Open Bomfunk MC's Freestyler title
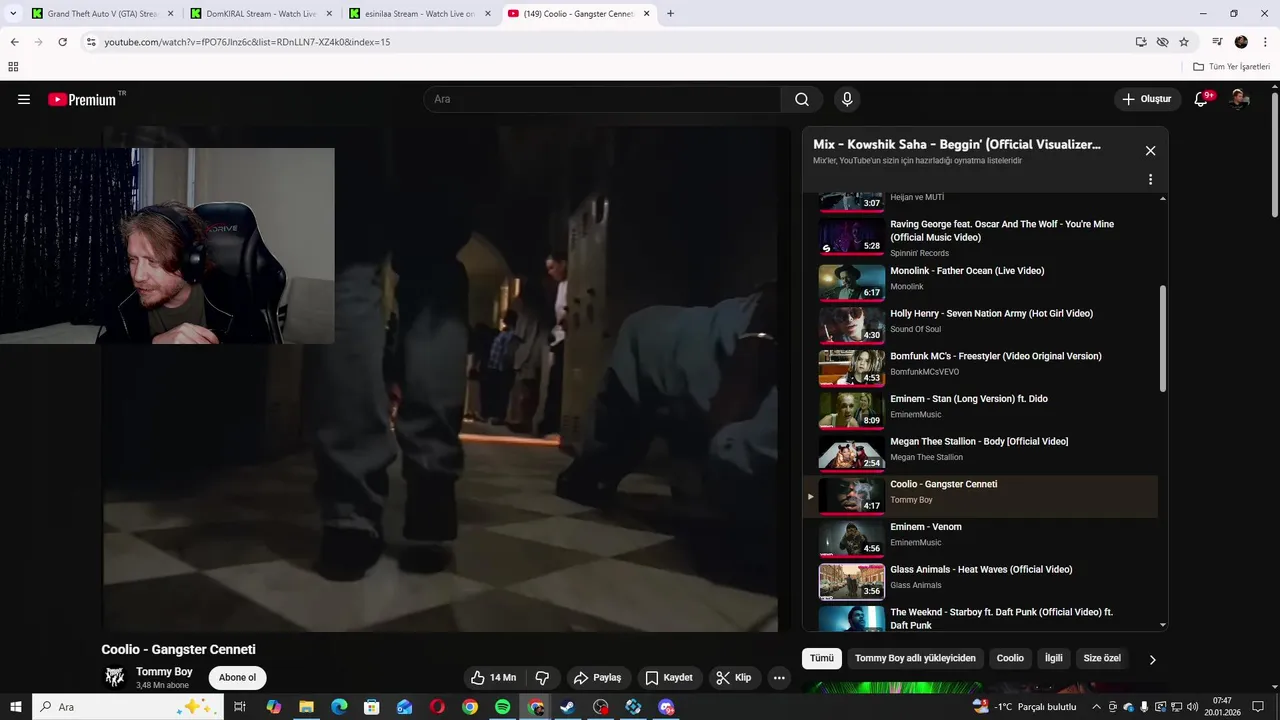1280x720 pixels. [996, 356]
